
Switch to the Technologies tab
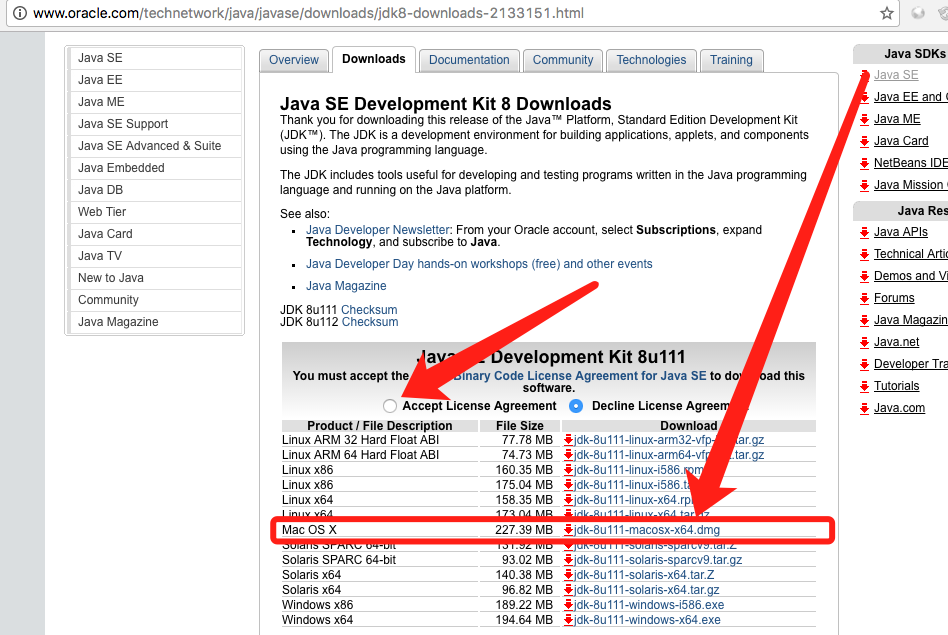coord(651,60)
